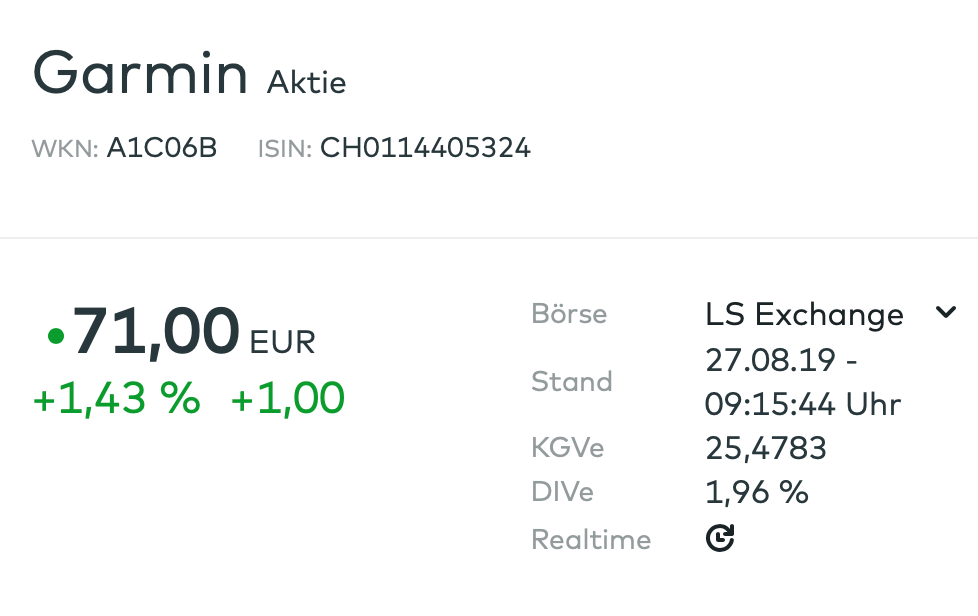Click the ISIN number CH0114405324

point(425,149)
